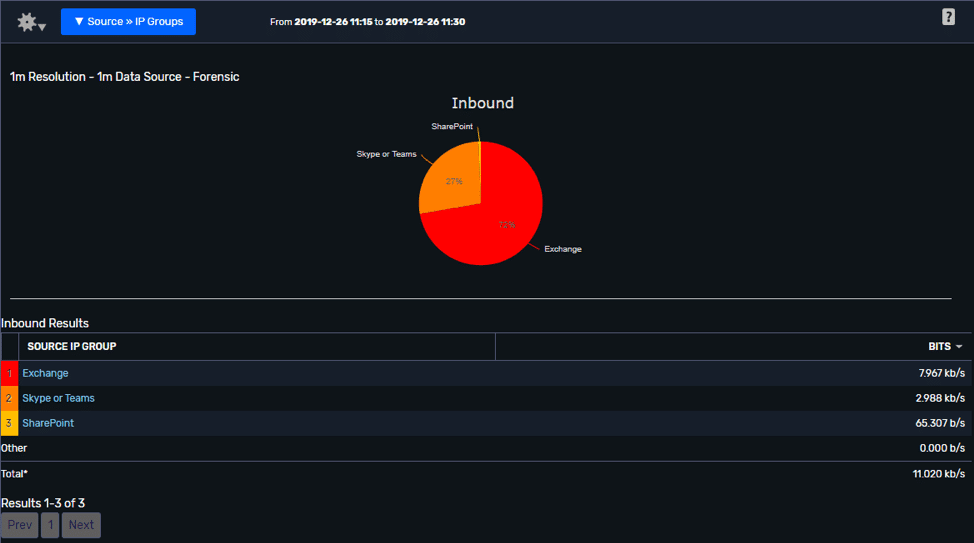Click the 65.307 b/s value
Image resolution: width=974 pixels, height=543 pixels.
click(x=940, y=423)
